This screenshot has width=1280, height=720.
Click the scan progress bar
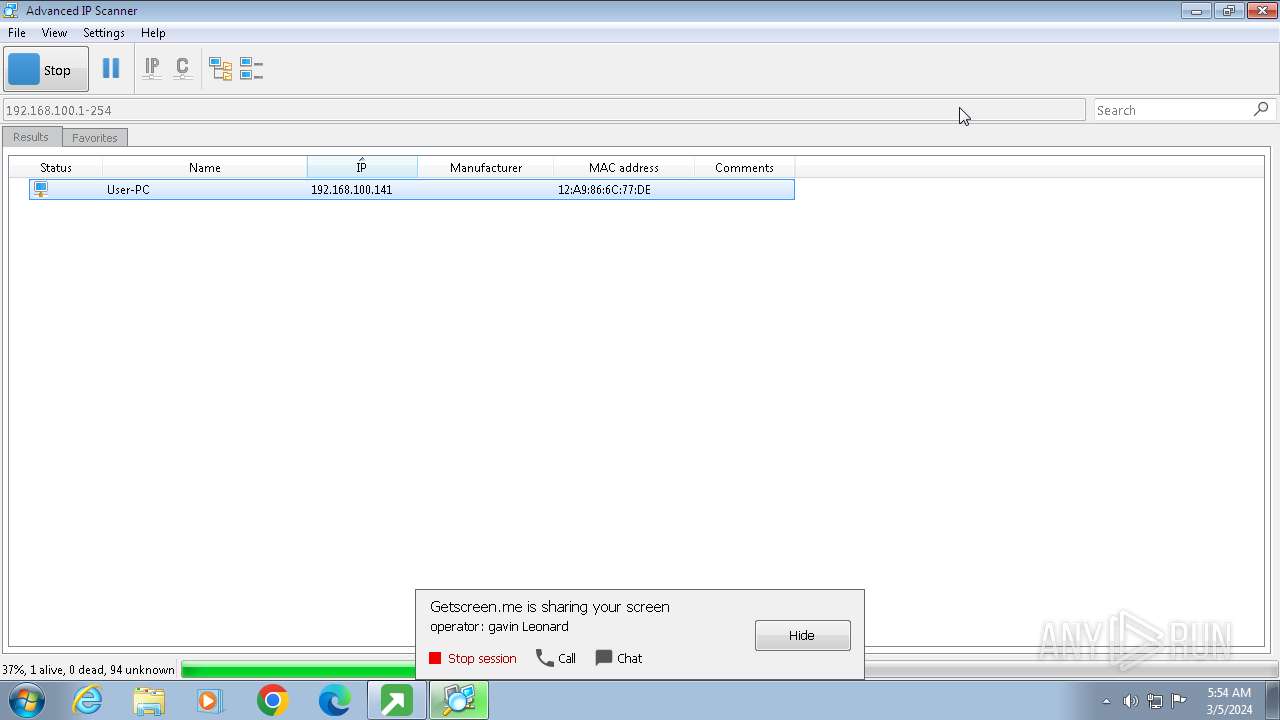click(728, 669)
